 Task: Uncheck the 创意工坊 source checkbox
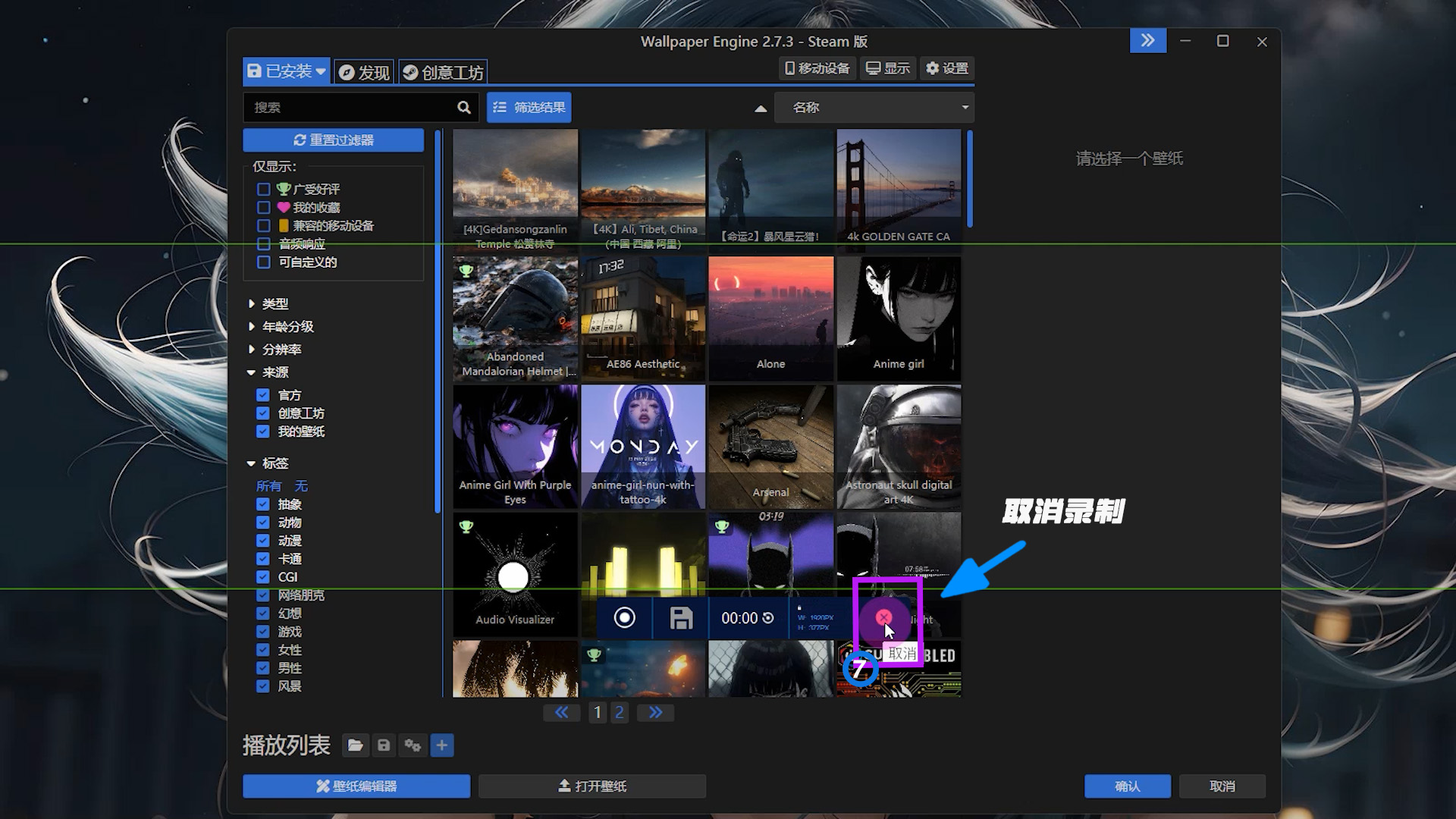pos(263,413)
